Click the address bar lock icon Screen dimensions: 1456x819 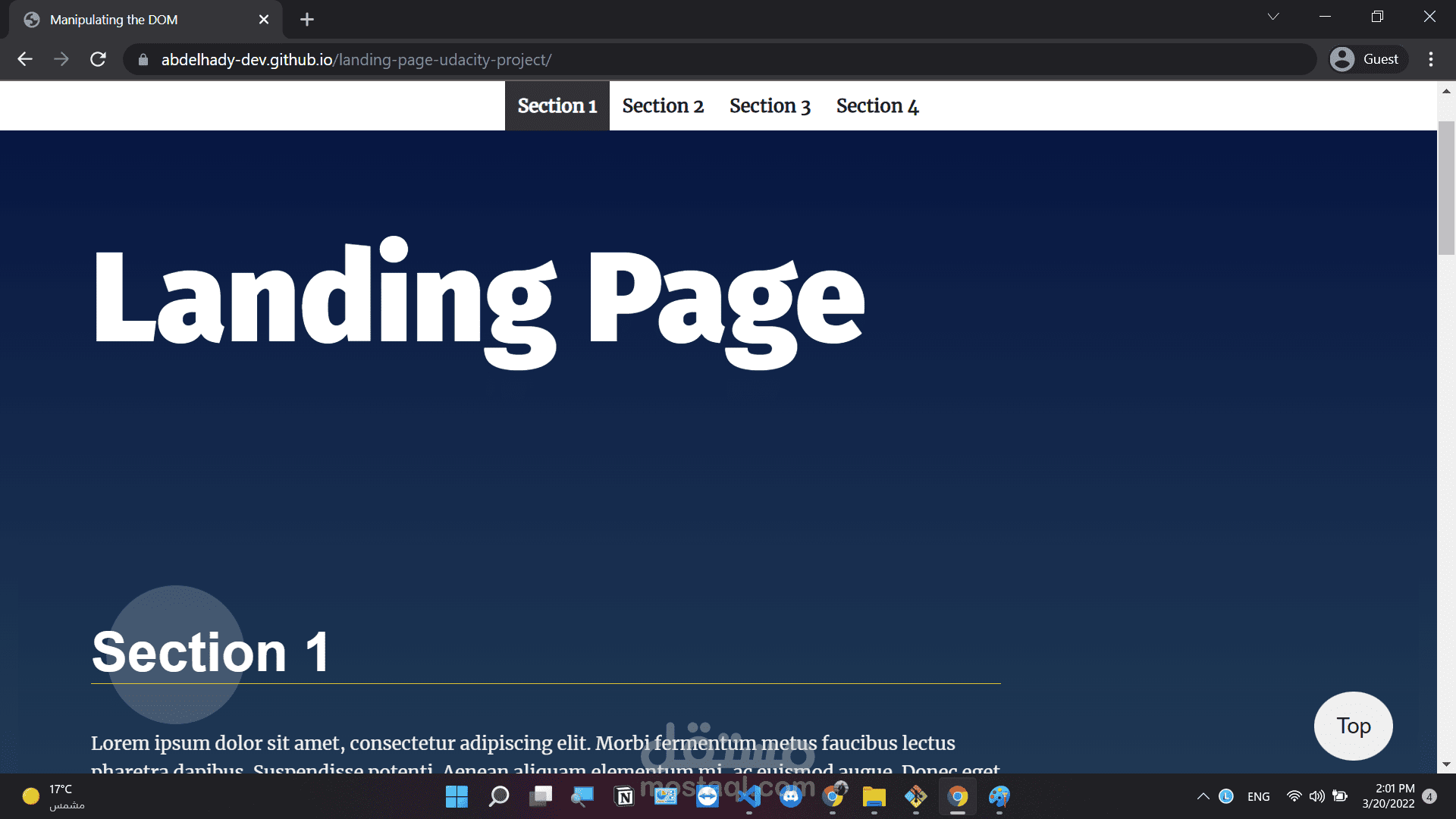(144, 60)
